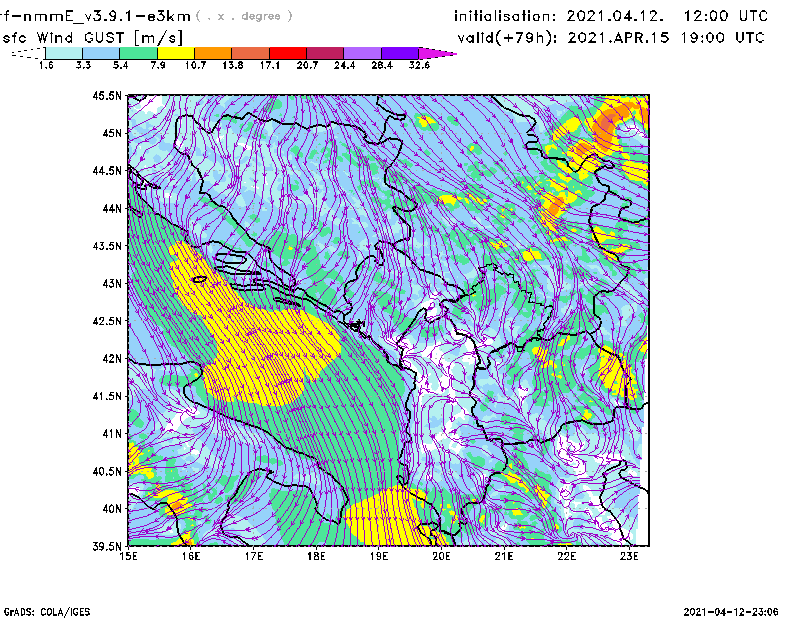The height and width of the screenshot is (618, 800).
Task: Click the 40N latitude label
Action: [x=112, y=509]
